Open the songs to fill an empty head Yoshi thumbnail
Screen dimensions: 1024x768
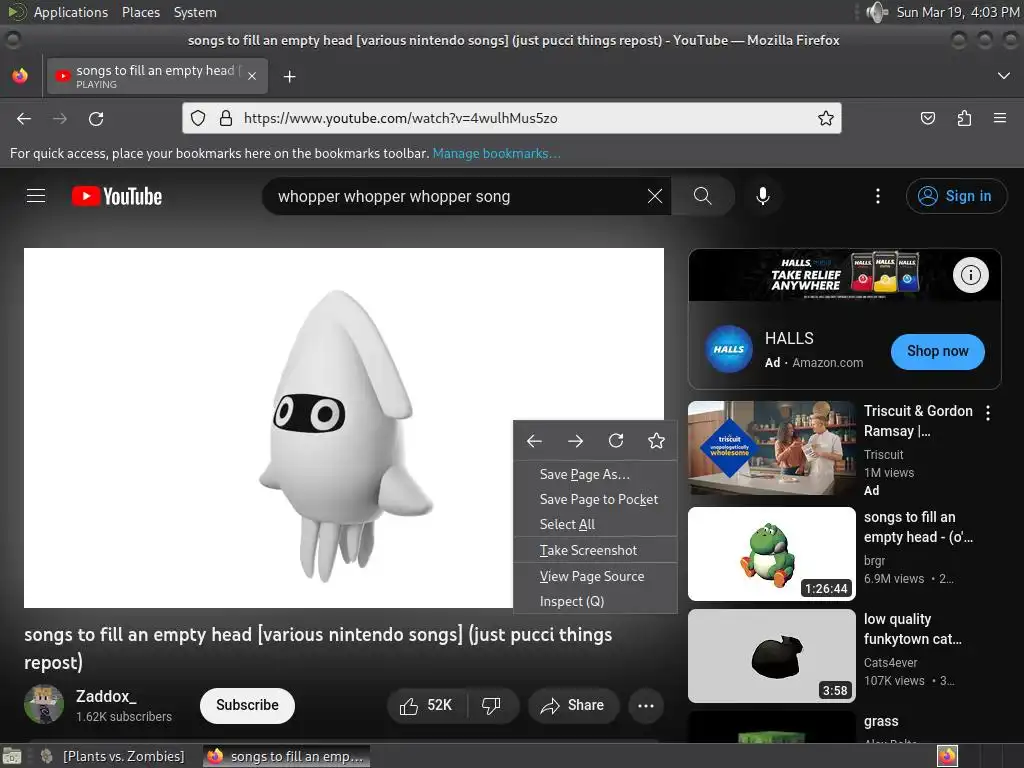771,554
